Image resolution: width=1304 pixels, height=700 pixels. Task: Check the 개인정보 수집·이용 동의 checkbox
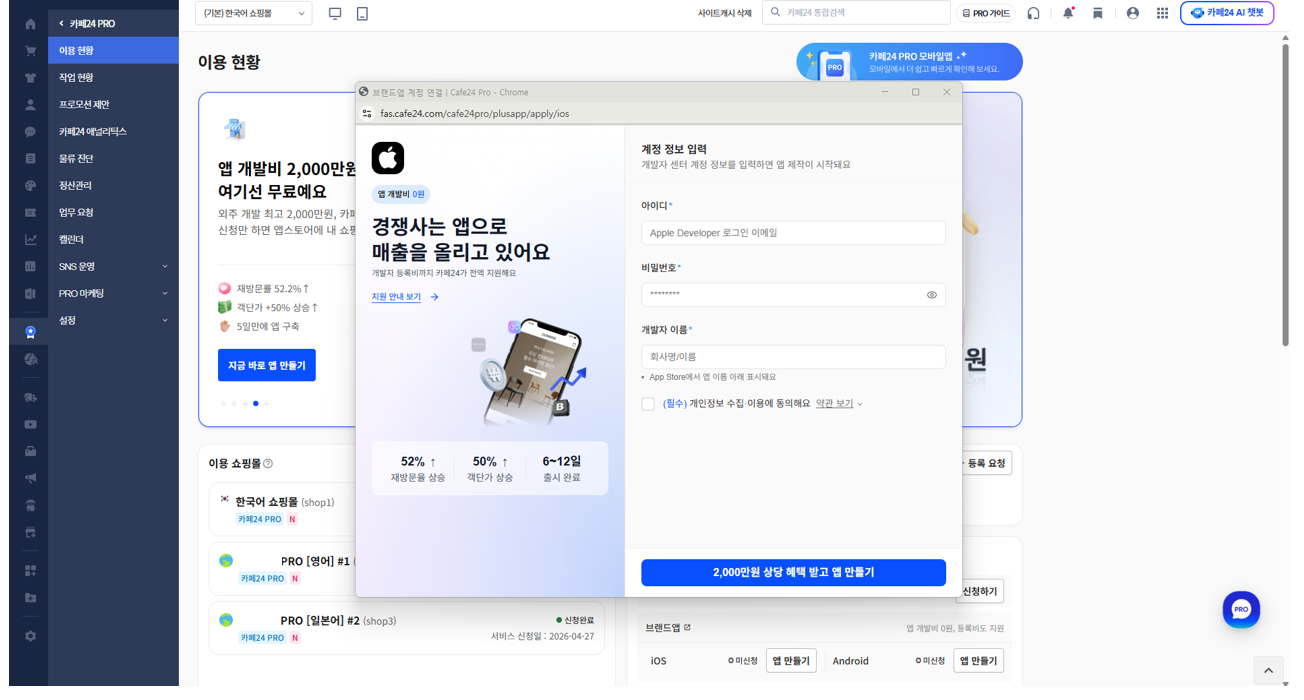pyautogui.click(x=648, y=404)
